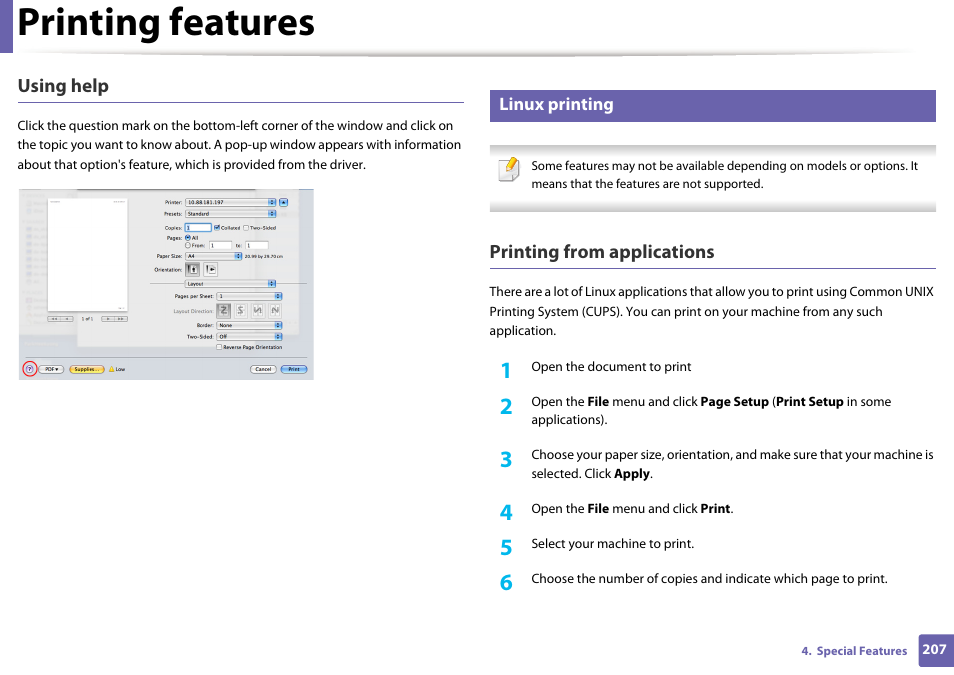Open the Two-Sided dropdown showing Off
Screen dimensions: 954x675
[249, 337]
